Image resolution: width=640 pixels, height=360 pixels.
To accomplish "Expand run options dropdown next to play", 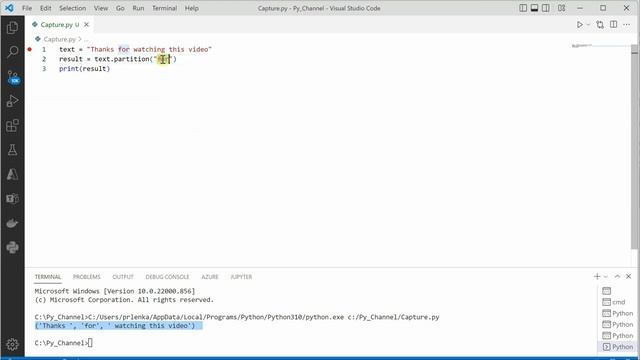I will (588, 25).
